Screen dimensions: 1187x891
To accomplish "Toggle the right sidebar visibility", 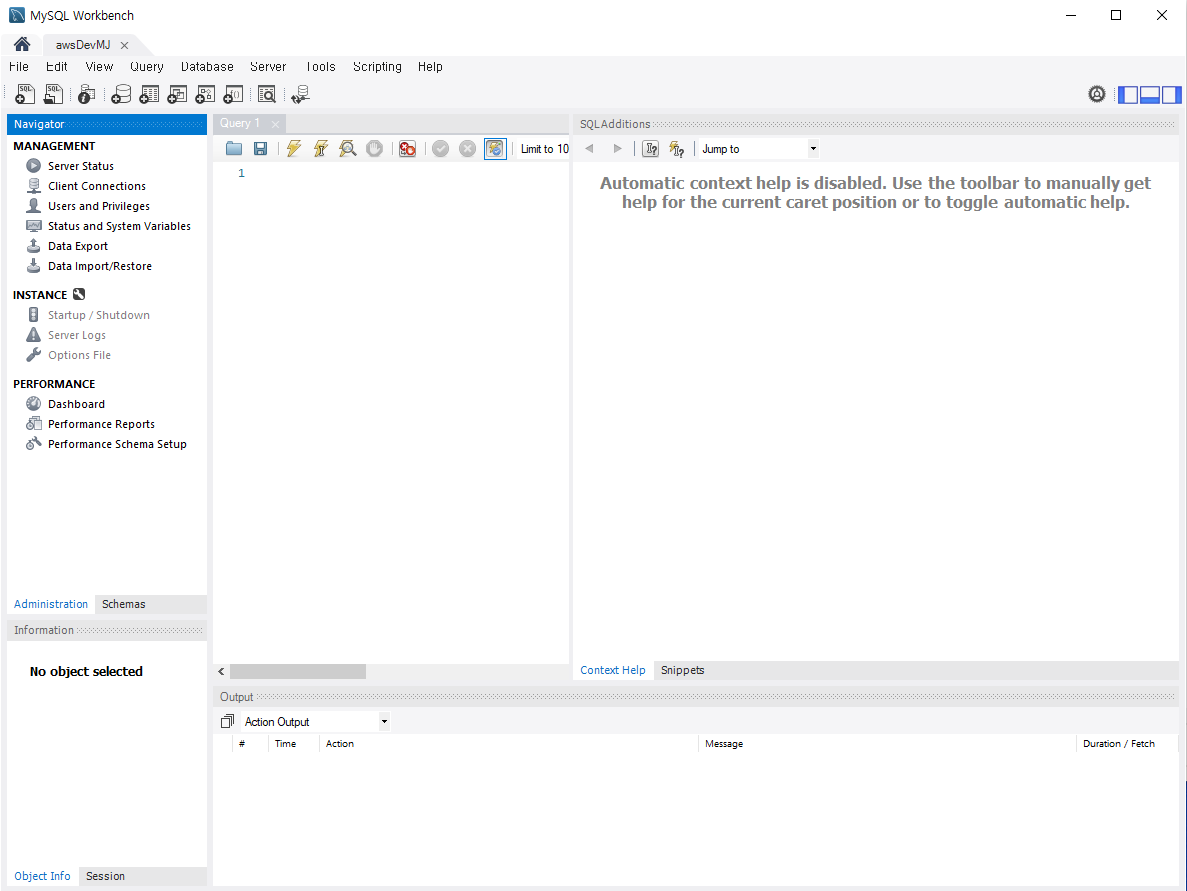I will pos(1171,95).
